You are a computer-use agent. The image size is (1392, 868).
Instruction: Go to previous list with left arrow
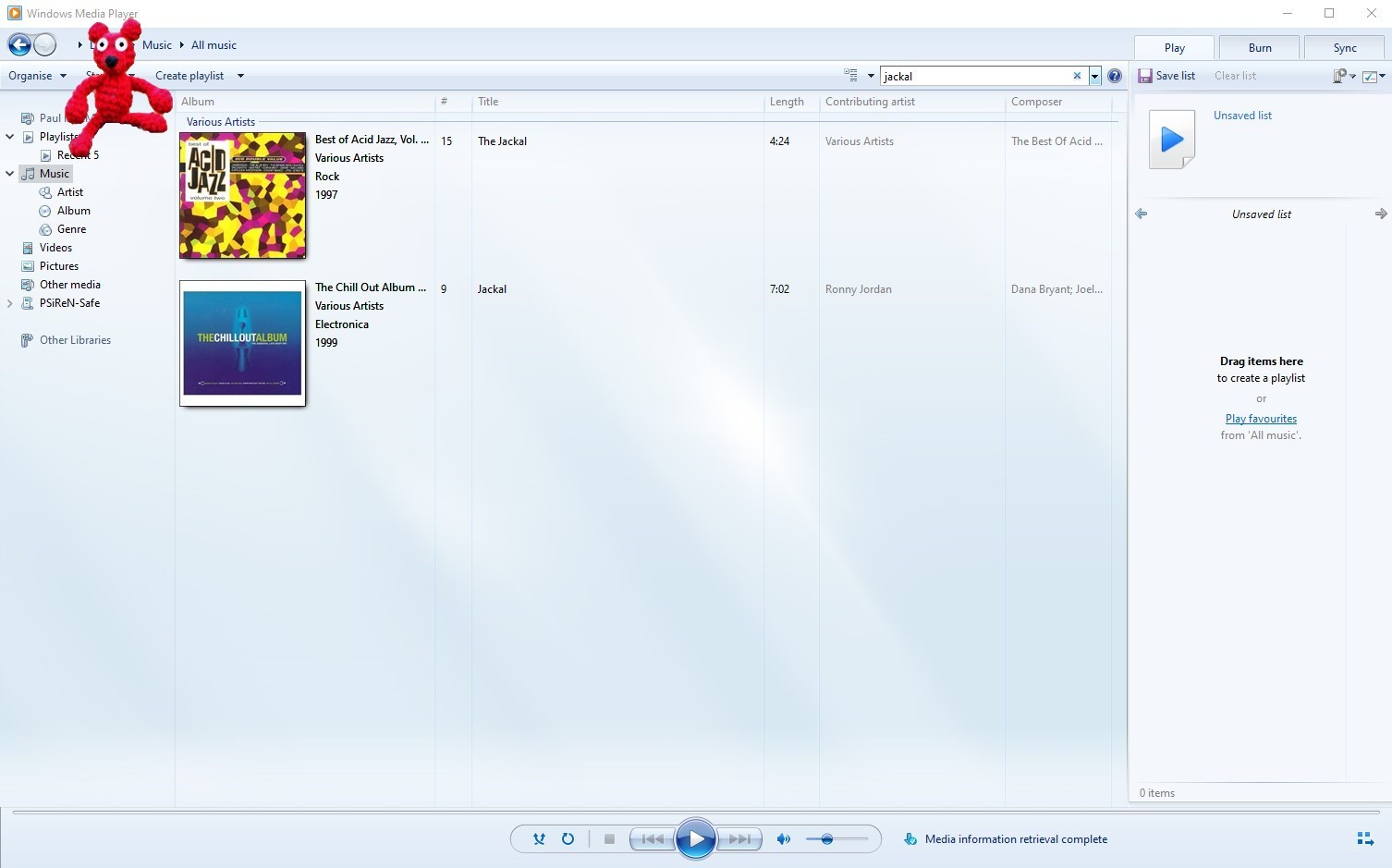pos(1141,214)
